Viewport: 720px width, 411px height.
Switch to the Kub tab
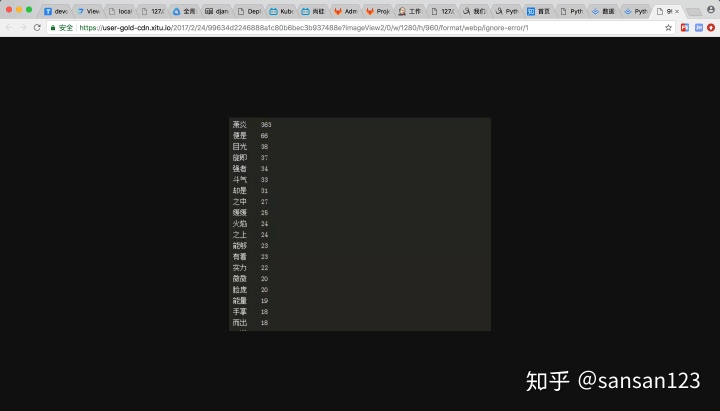(x=281, y=11)
